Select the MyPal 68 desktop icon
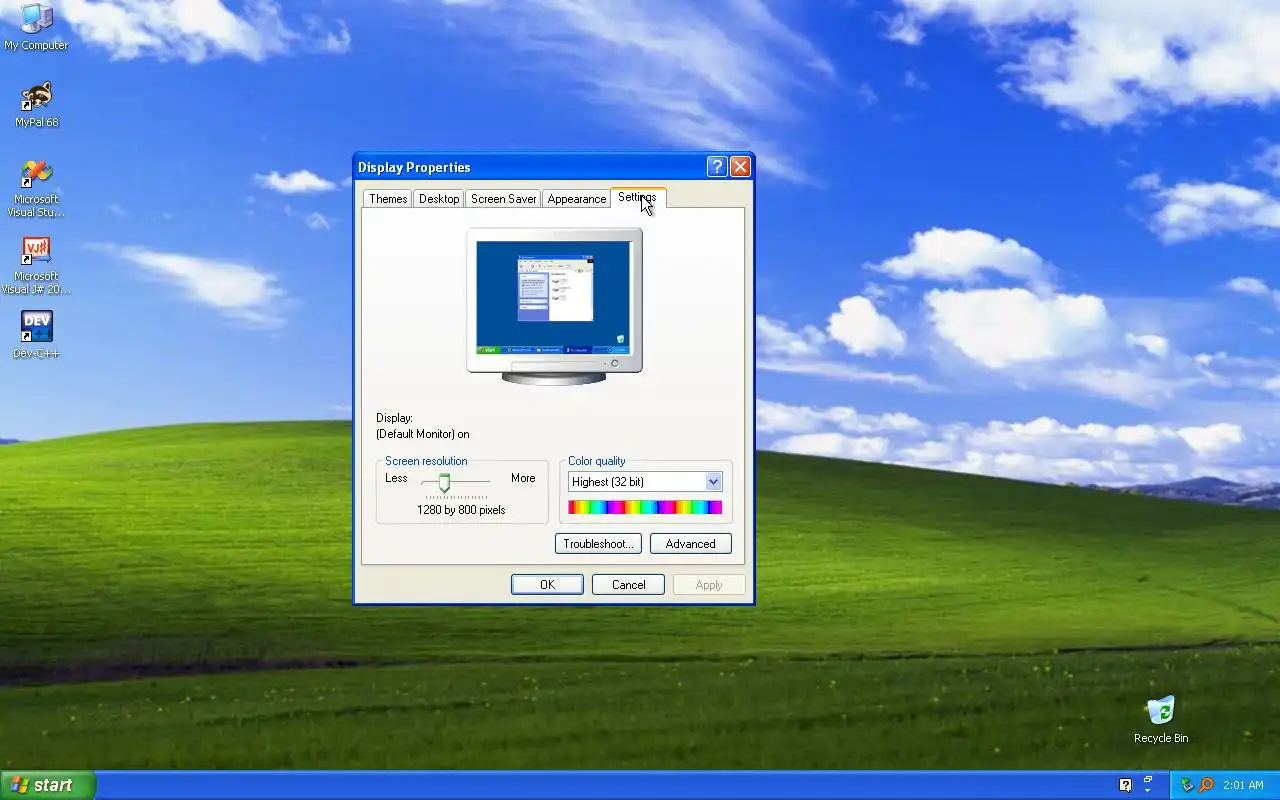 point(36,104)
